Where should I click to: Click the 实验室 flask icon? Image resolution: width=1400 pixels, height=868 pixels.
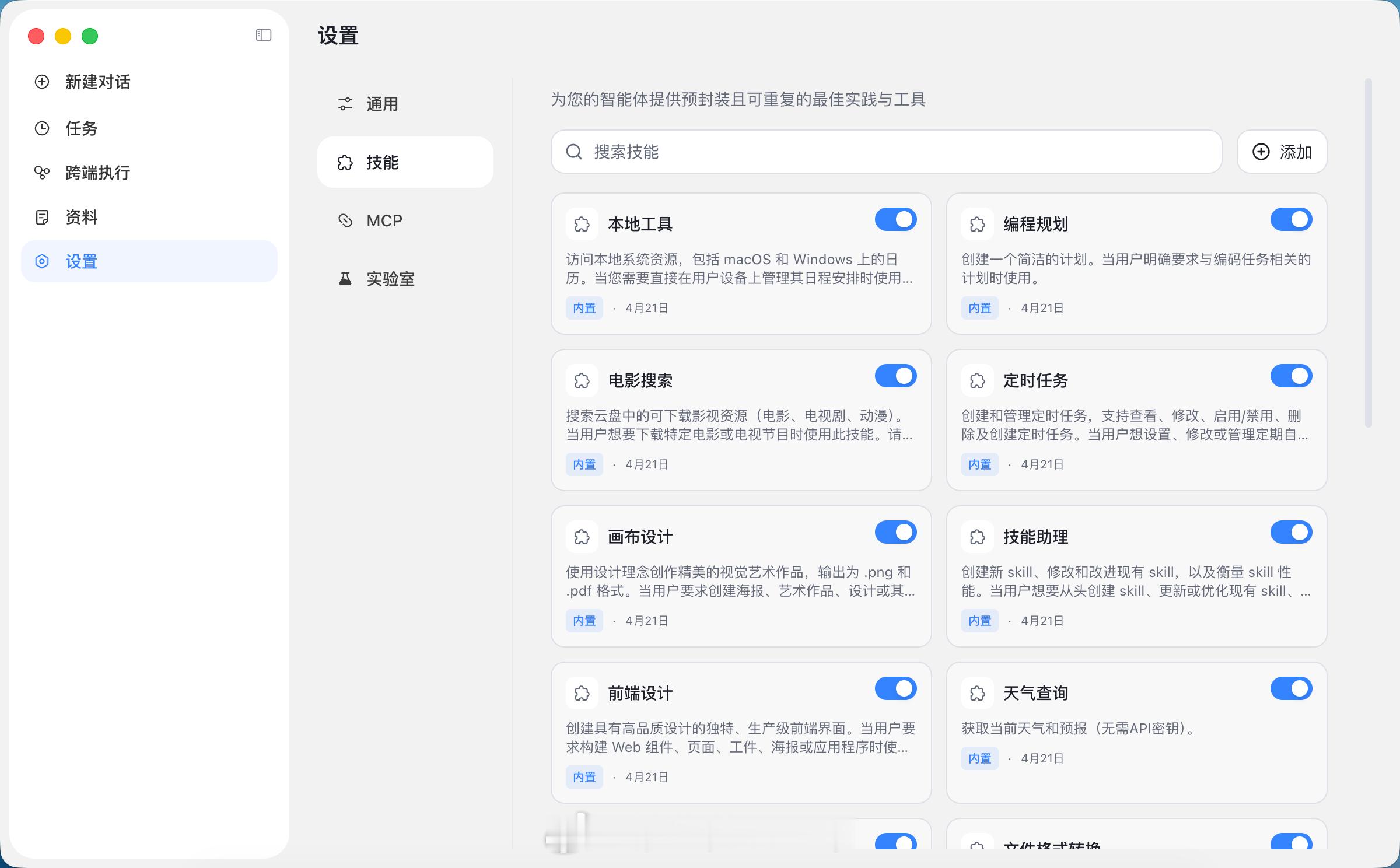pyautogui.click(x=345, y=279)
